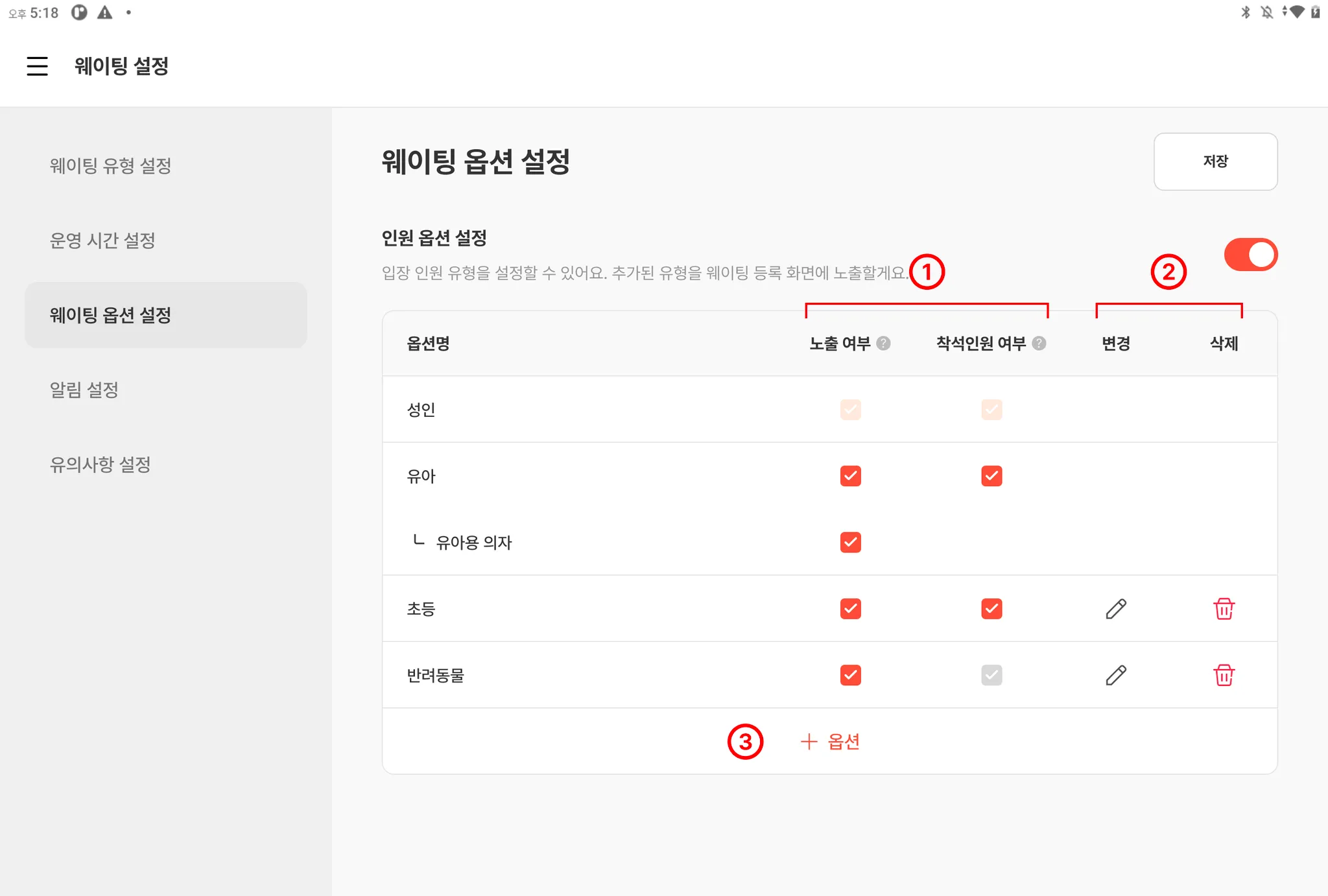Click the 저장 save button

[1215, 161]
